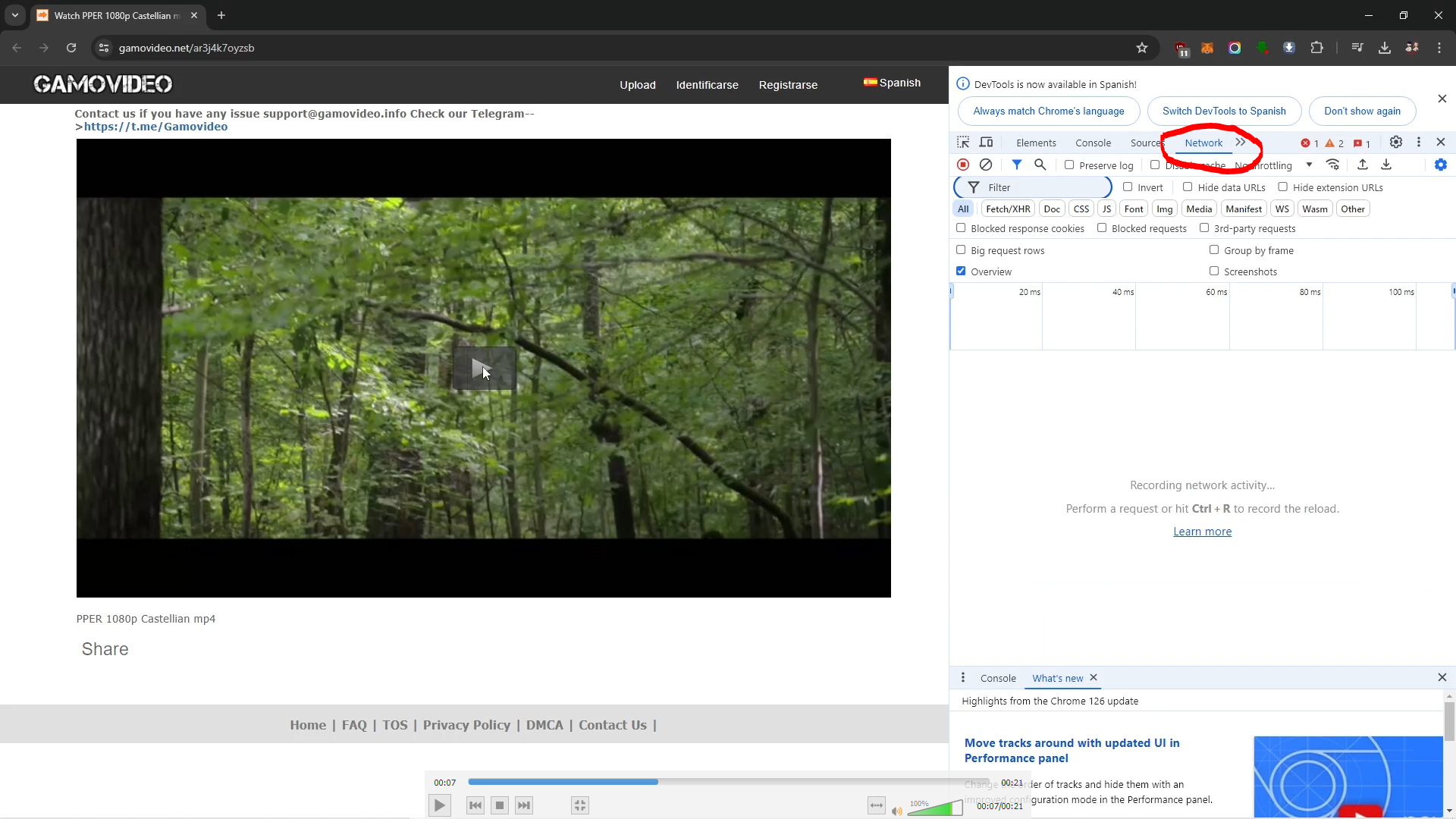This screenshot has height=819, width=1456.
Task: Switch to the Elements tab
Action: click(x=1036, y=143)
